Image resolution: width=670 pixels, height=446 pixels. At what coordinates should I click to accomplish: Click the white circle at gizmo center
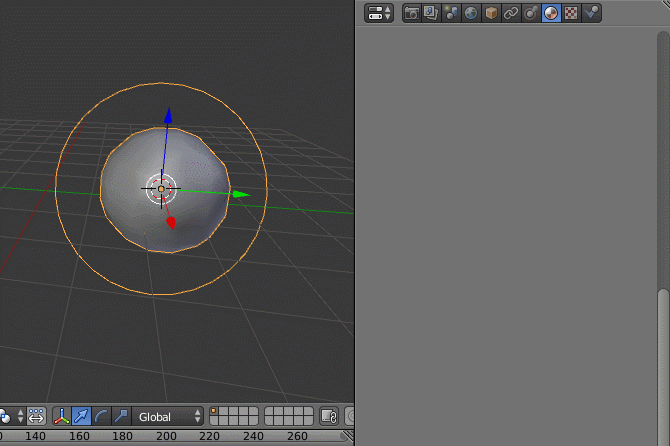pos(161,189)
